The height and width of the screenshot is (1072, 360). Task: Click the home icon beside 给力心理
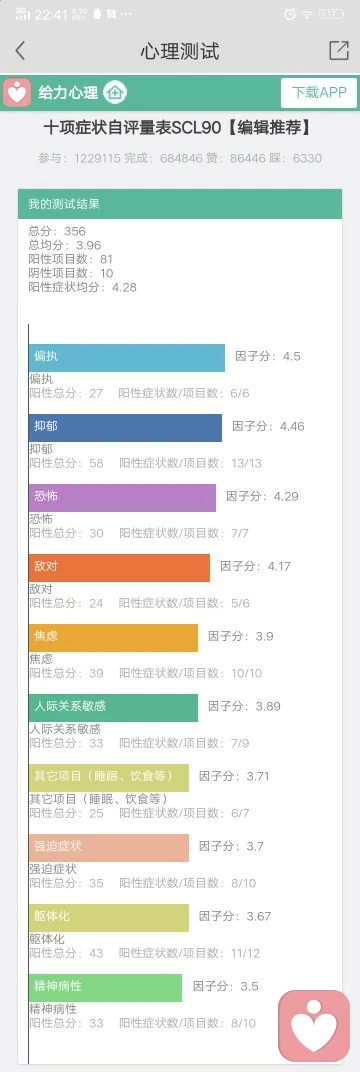coord(115,92)
